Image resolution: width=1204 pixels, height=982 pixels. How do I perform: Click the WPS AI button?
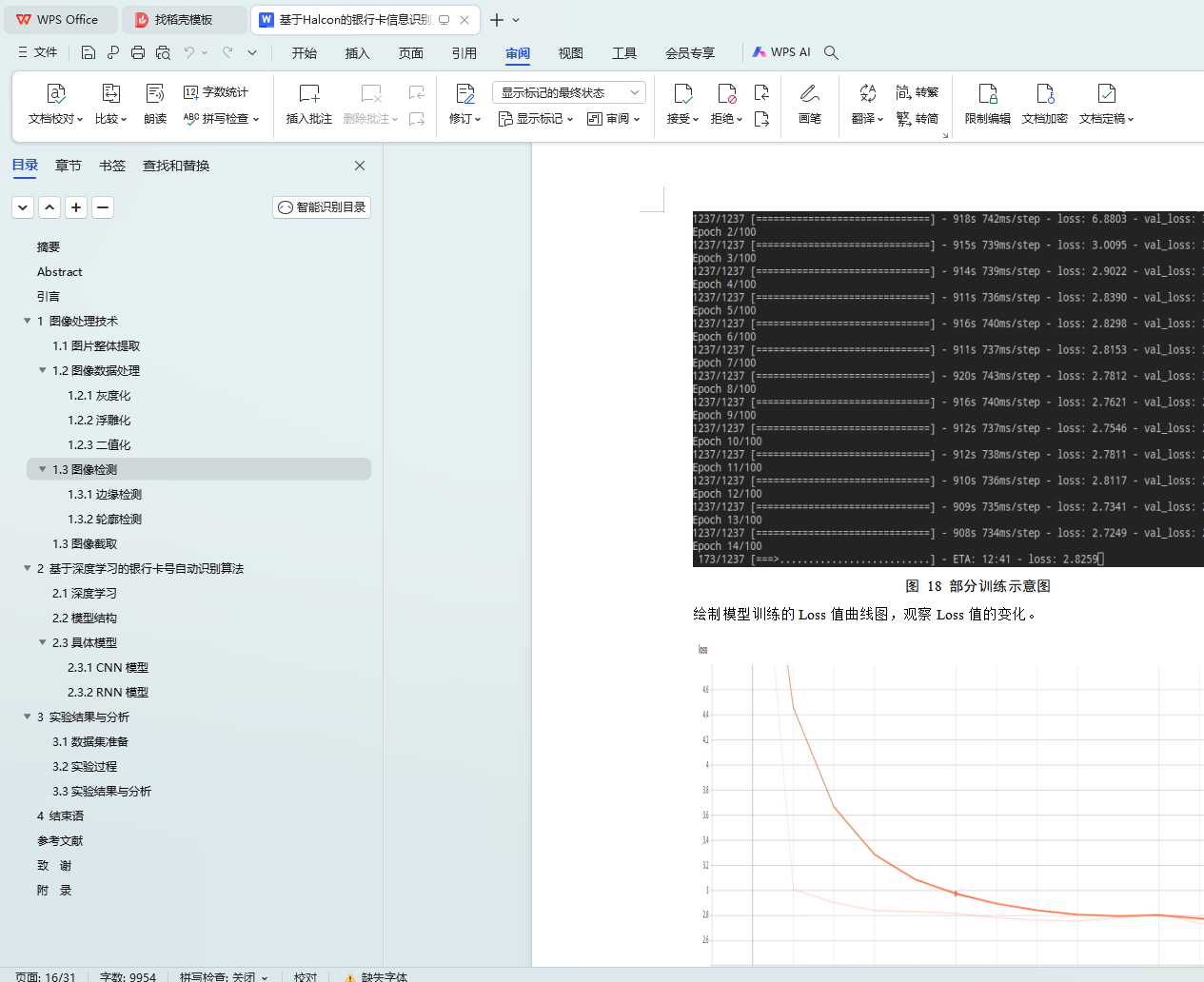coord(781,52)
